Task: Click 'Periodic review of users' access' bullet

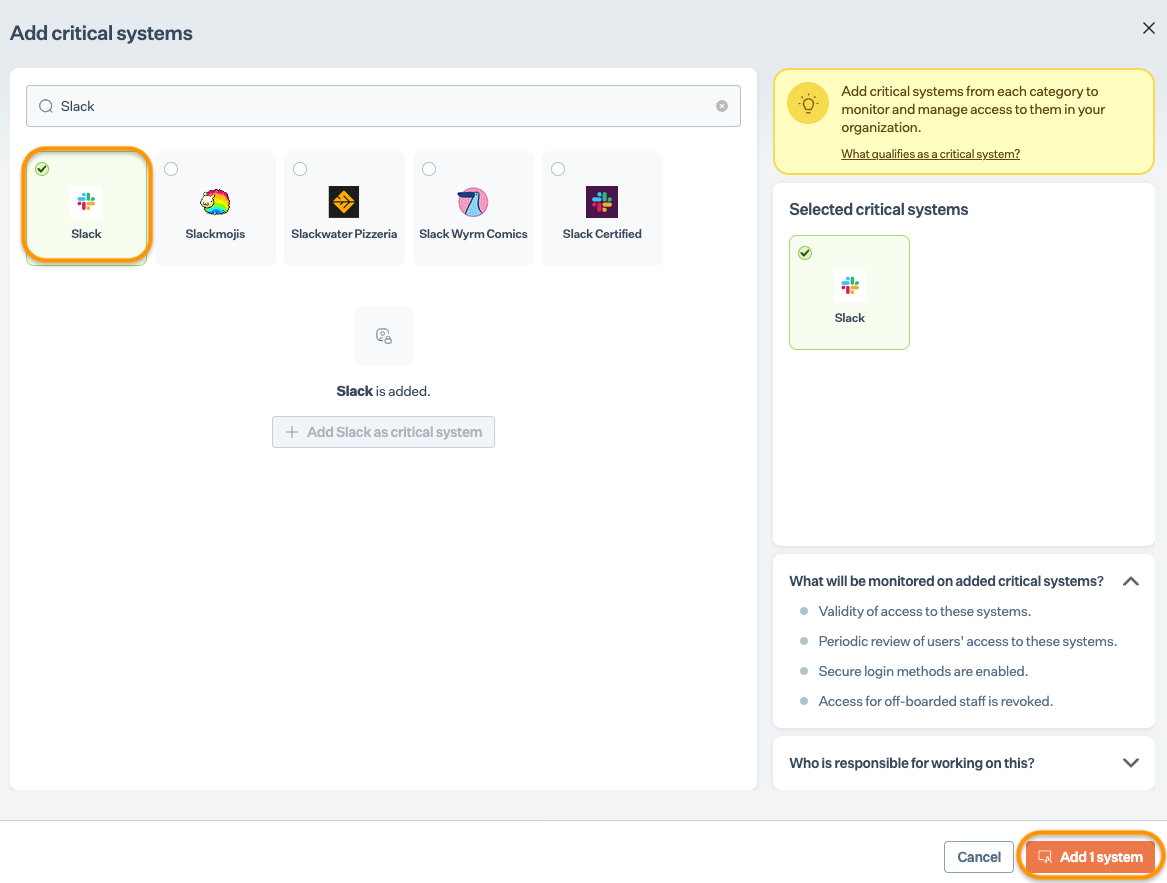Action: [x=968, y=642]
